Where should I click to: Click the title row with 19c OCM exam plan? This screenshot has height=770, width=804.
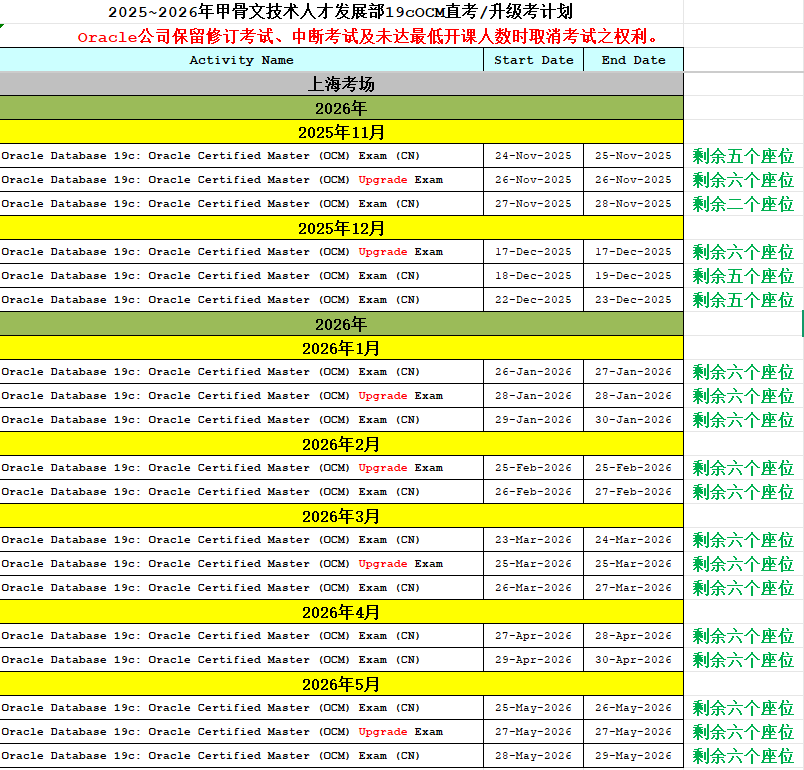coord(341,11)
